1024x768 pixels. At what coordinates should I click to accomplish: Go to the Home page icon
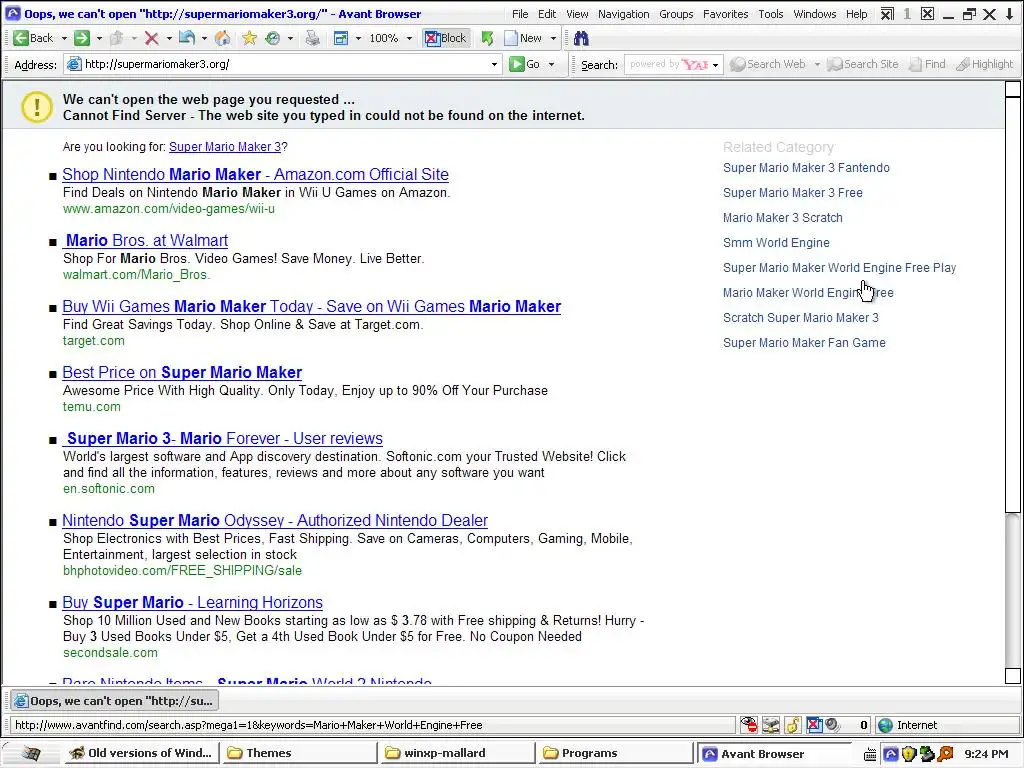tap(223, 39)
